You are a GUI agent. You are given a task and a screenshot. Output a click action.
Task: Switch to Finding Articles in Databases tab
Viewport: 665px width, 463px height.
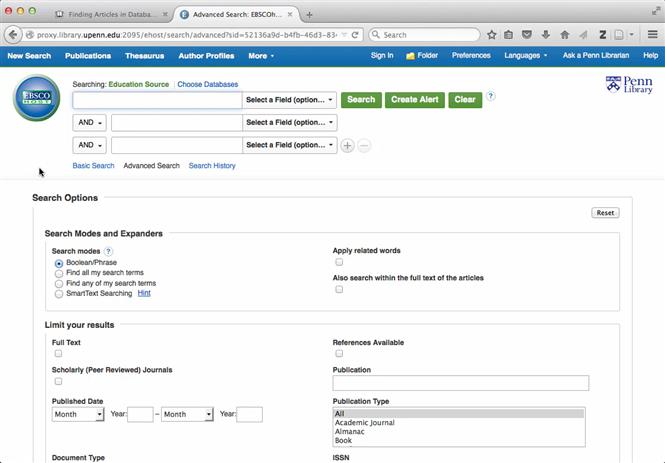tap(111, 14)
